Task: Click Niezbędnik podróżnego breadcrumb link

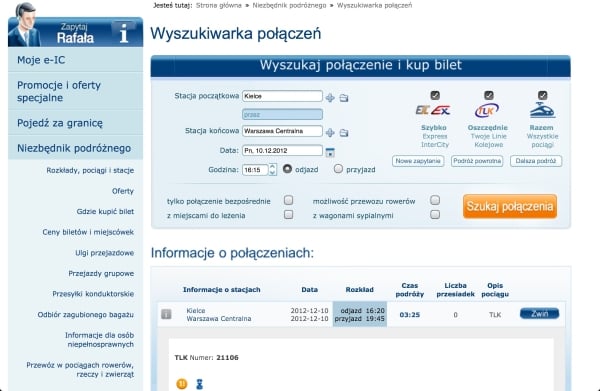Action: click(x=289, y=5)
